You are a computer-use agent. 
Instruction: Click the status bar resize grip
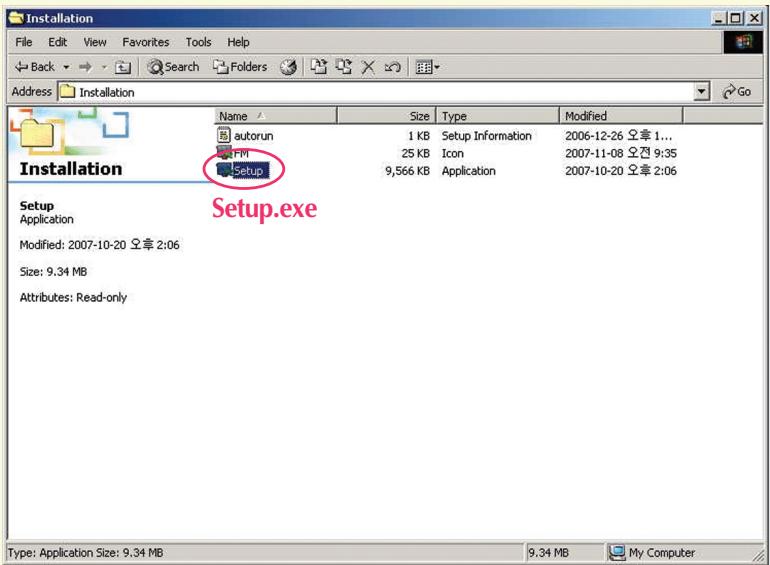point(759,555)
